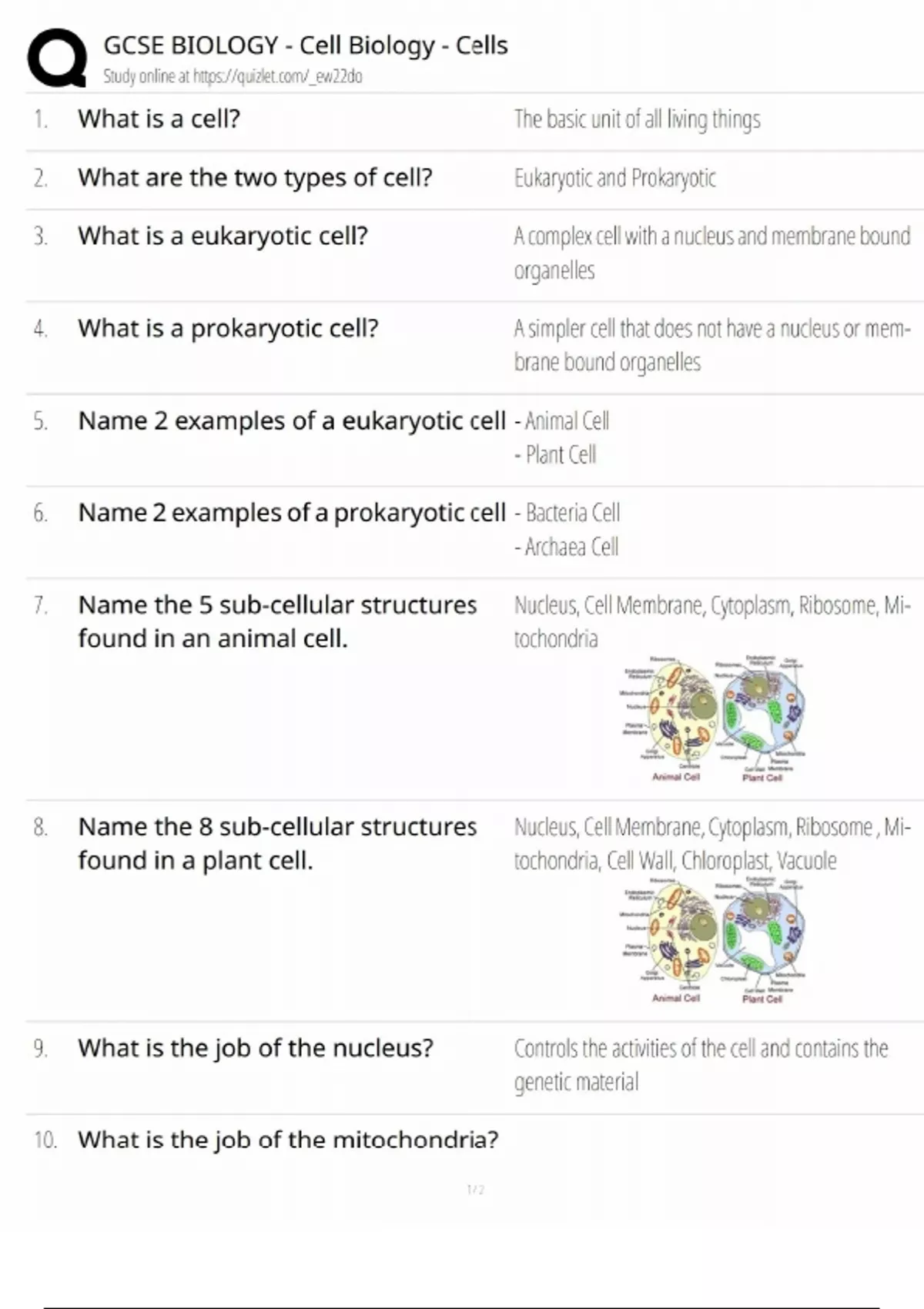The height and width of the screenshot is (1309, 924).
Task: Click the page number indicator 1/2
Action: tap(475, 1190)
